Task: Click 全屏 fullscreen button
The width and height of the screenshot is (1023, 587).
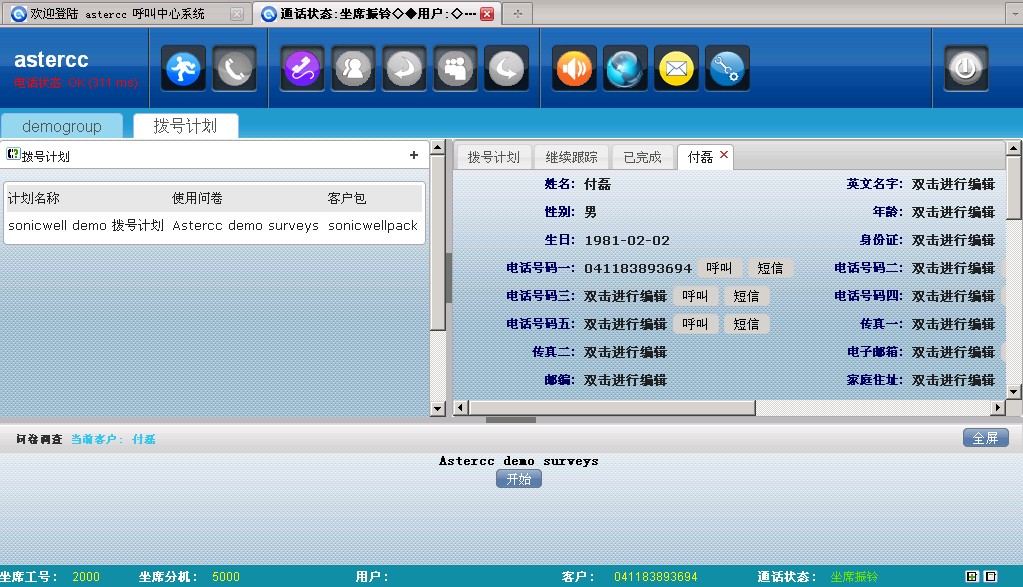Action: [x=984, y=438]
